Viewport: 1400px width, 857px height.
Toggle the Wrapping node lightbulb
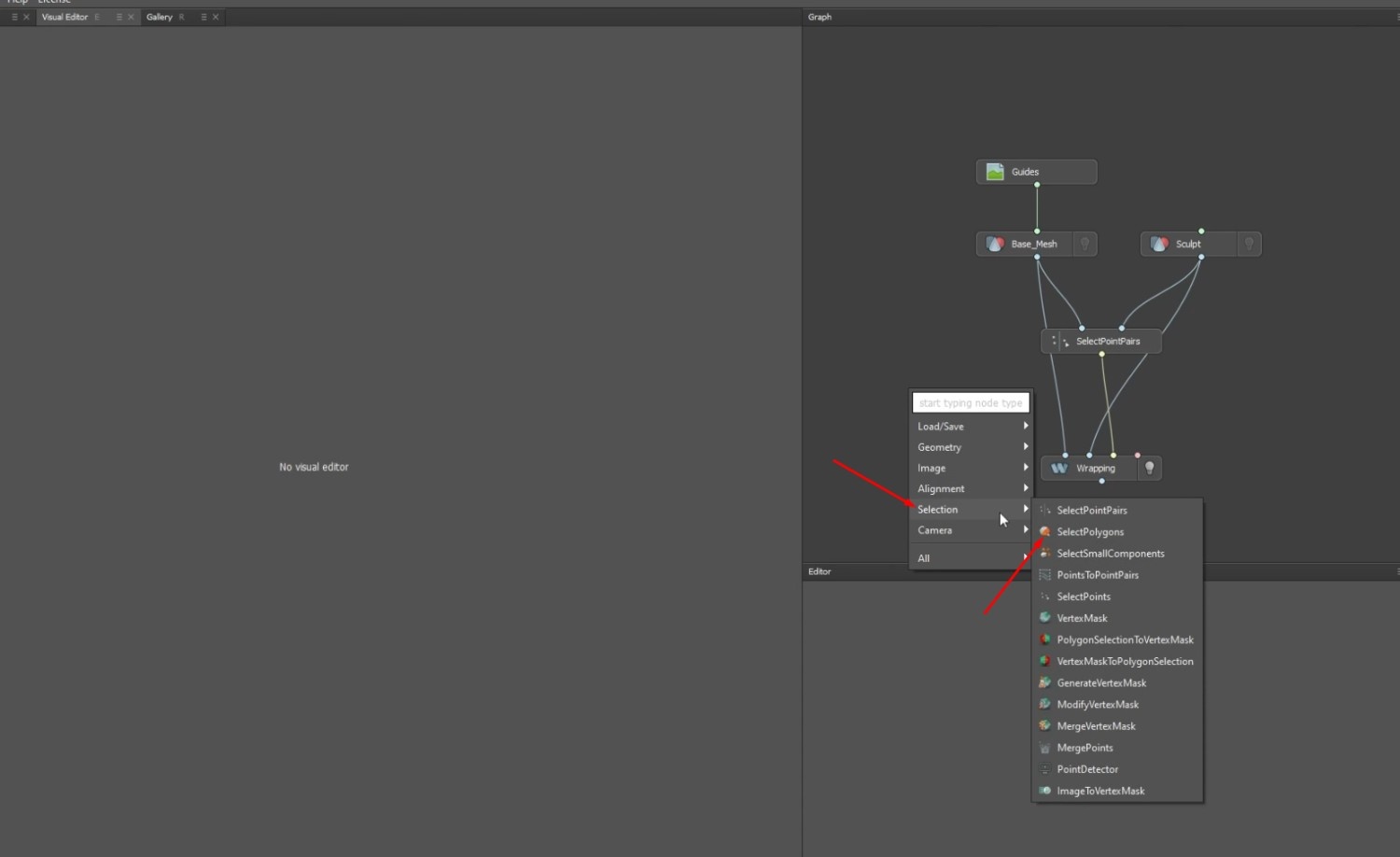point(1150,469)
